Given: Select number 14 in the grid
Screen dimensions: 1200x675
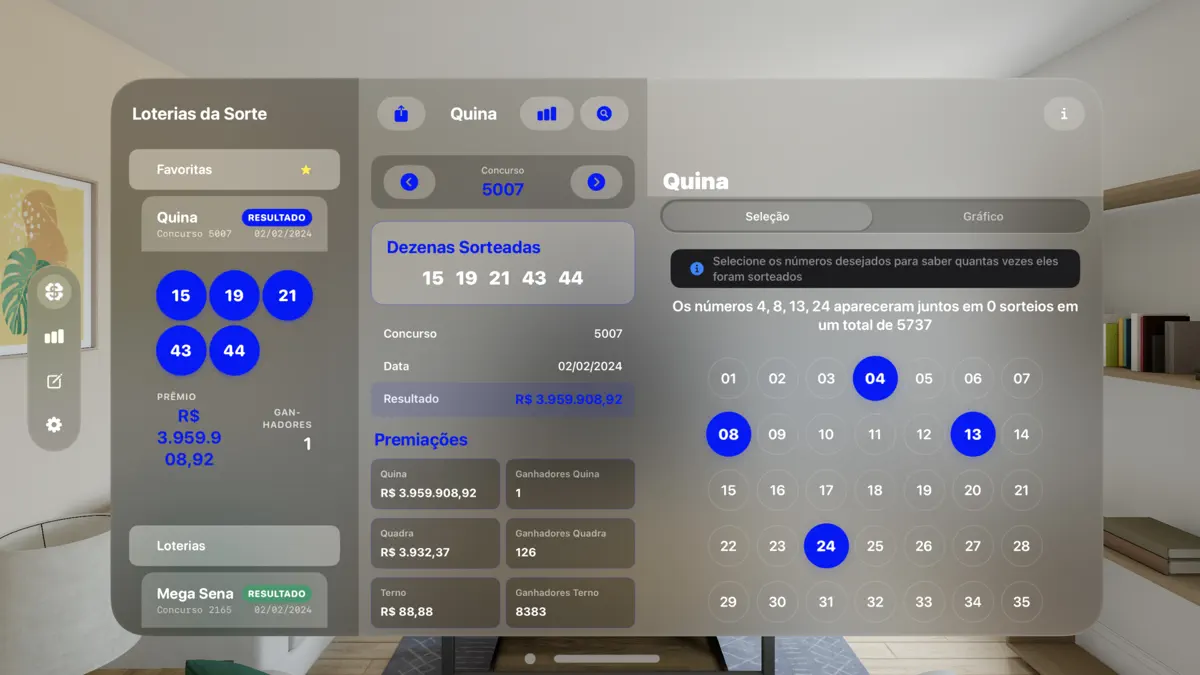Looking at the screenshot, I should click(1021, 434).
